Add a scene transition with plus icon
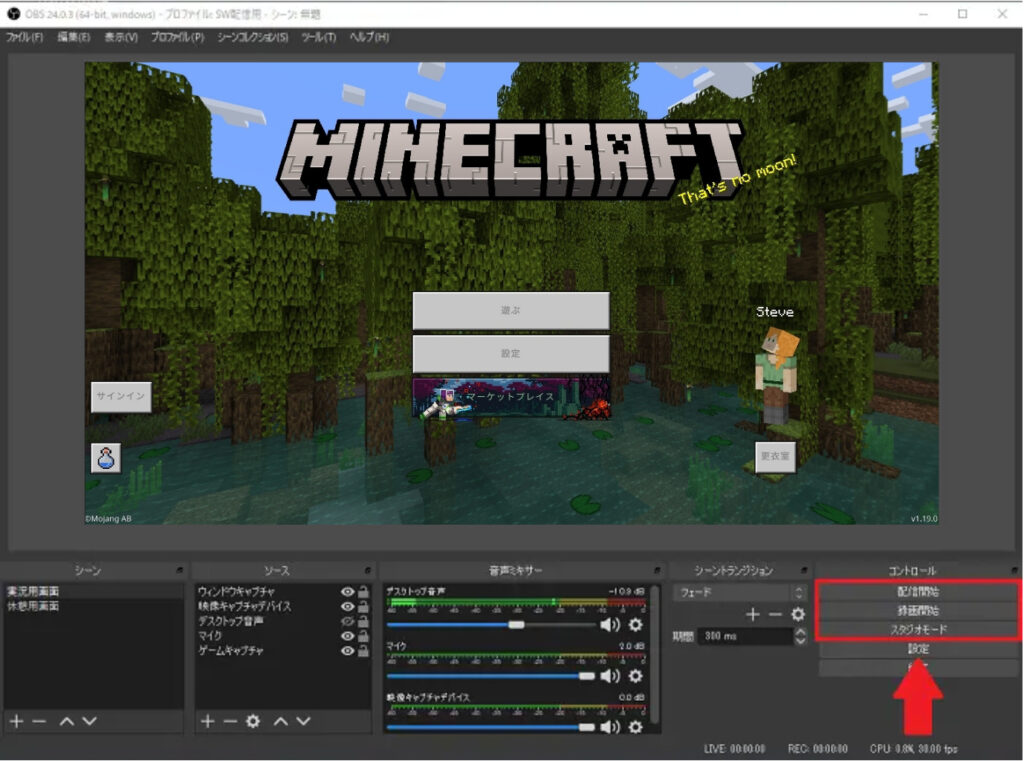 pyautogui.click(x=753, y=615)
